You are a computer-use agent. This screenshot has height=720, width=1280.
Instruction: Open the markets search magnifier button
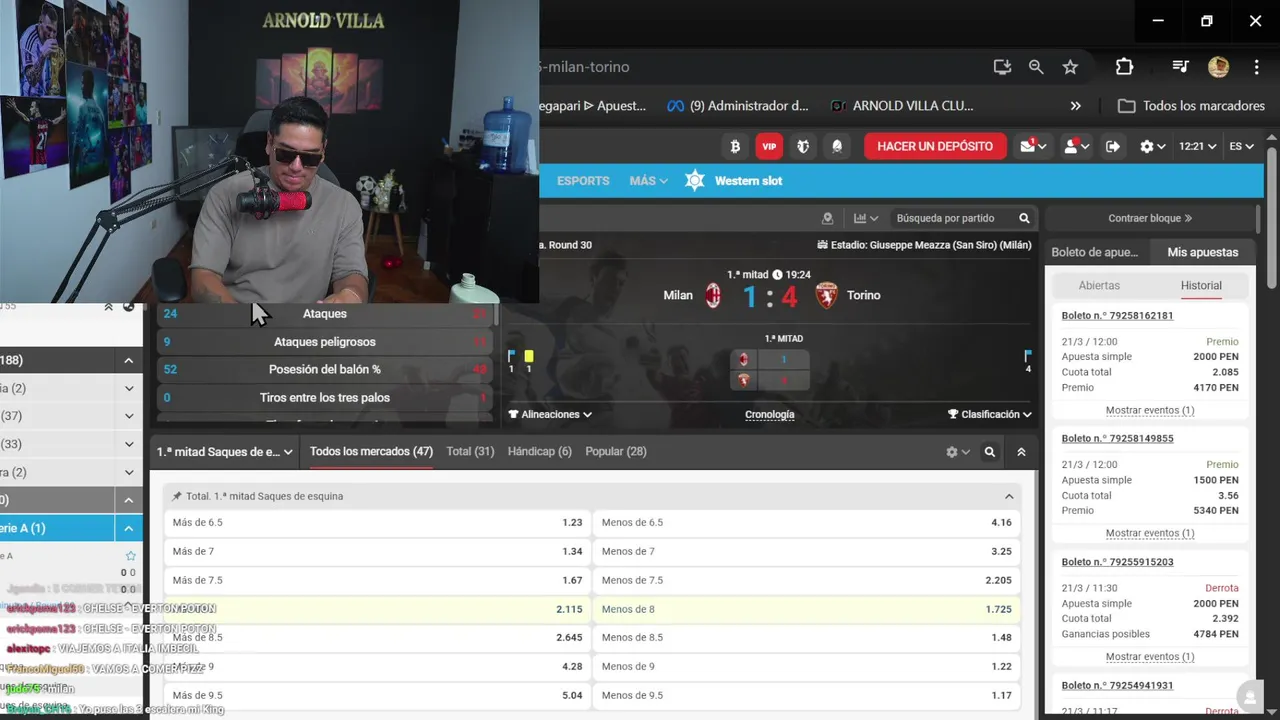(990, 452)
